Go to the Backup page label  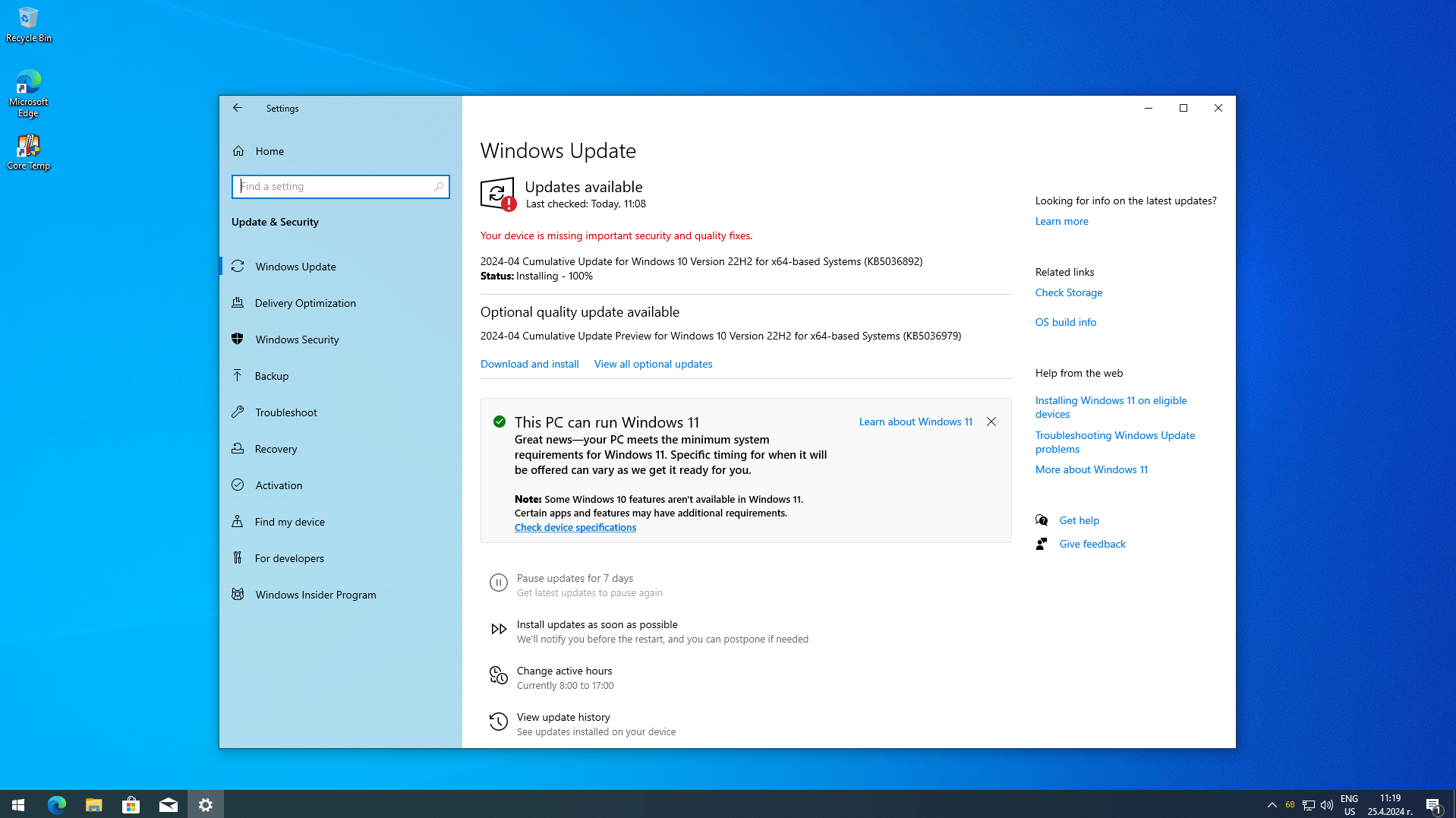tap(272, 377)
